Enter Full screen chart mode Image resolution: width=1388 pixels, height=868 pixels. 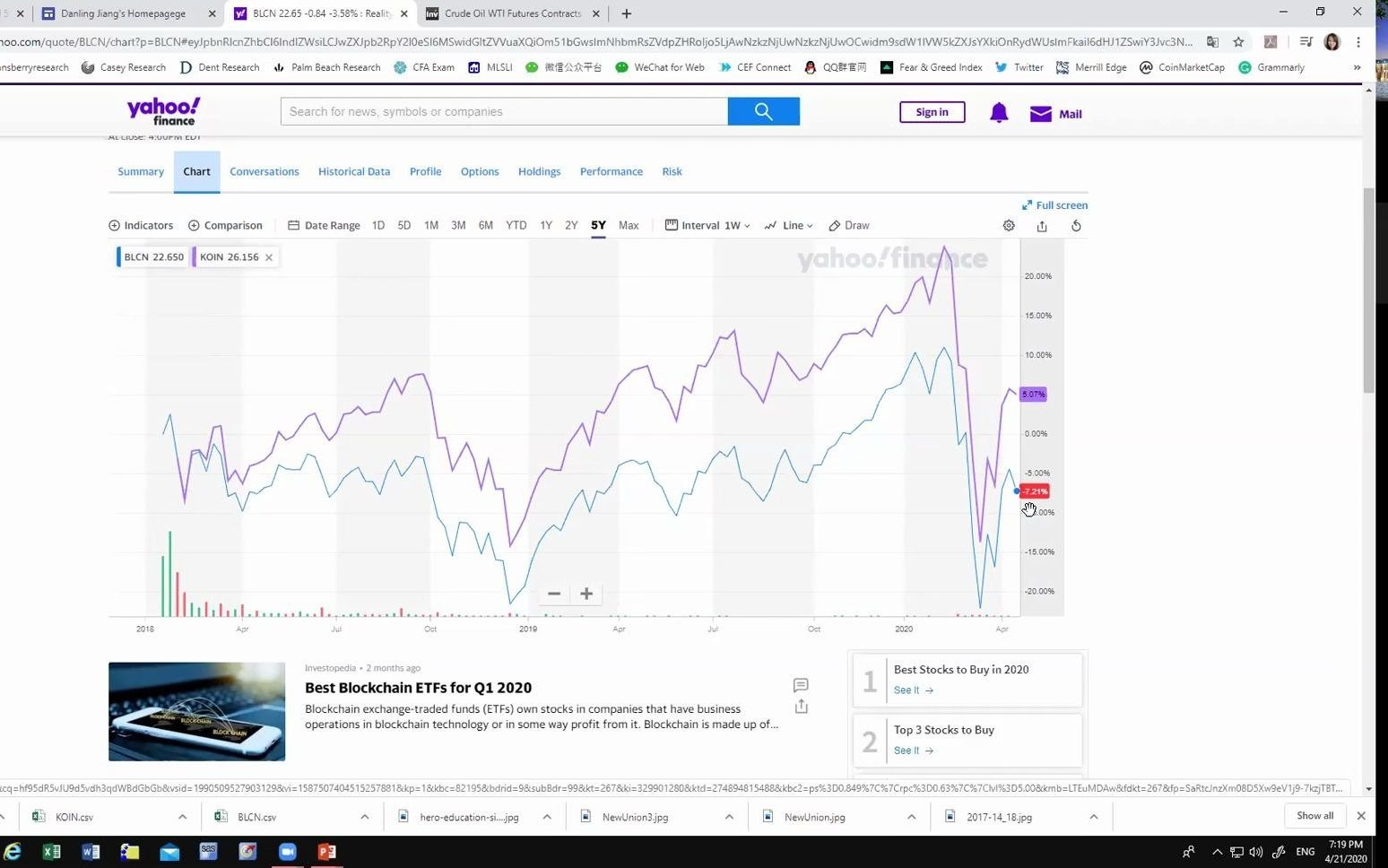pos(1054,205)
